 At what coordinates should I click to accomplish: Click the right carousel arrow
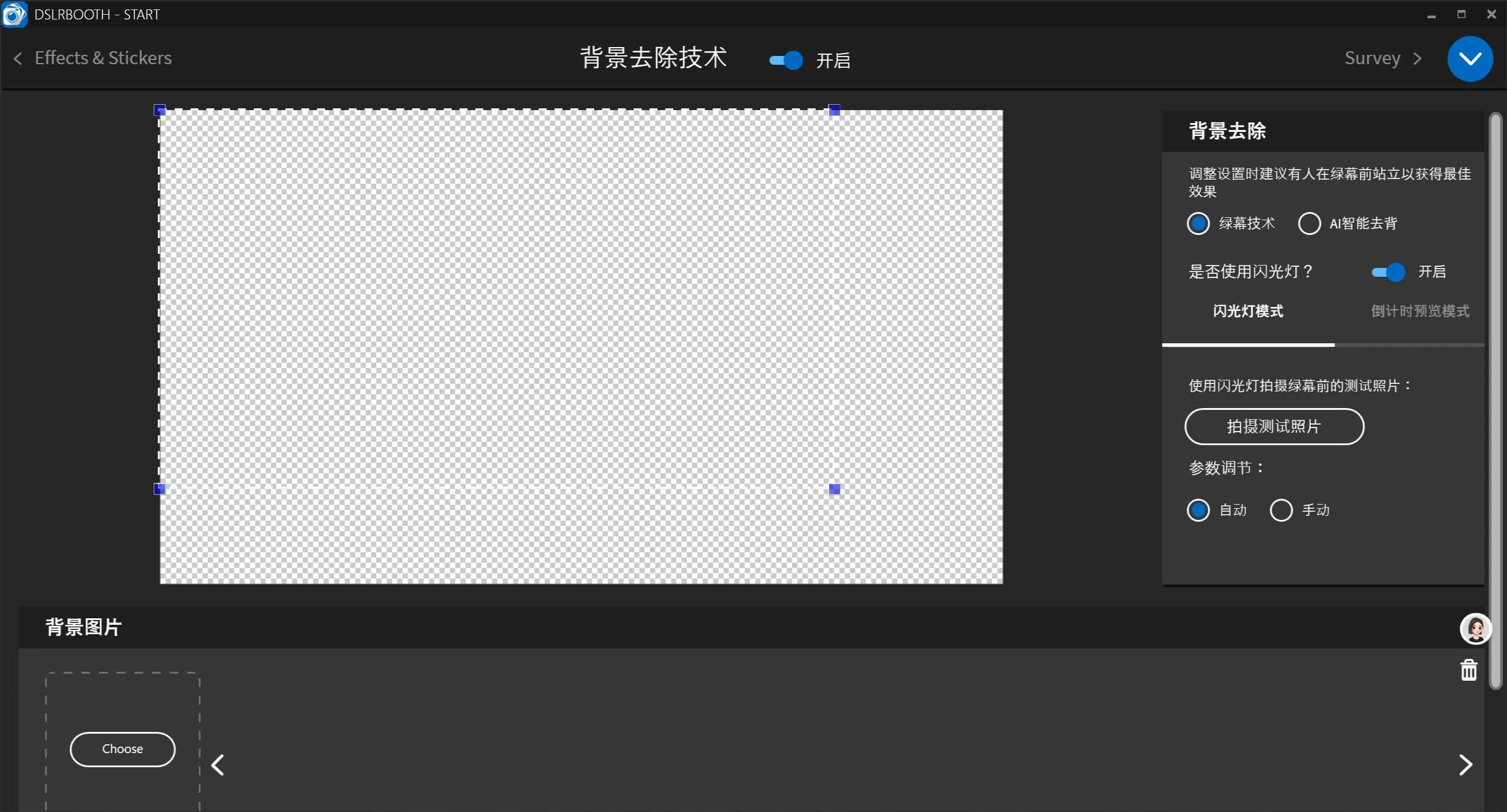tap(1465, 763)
